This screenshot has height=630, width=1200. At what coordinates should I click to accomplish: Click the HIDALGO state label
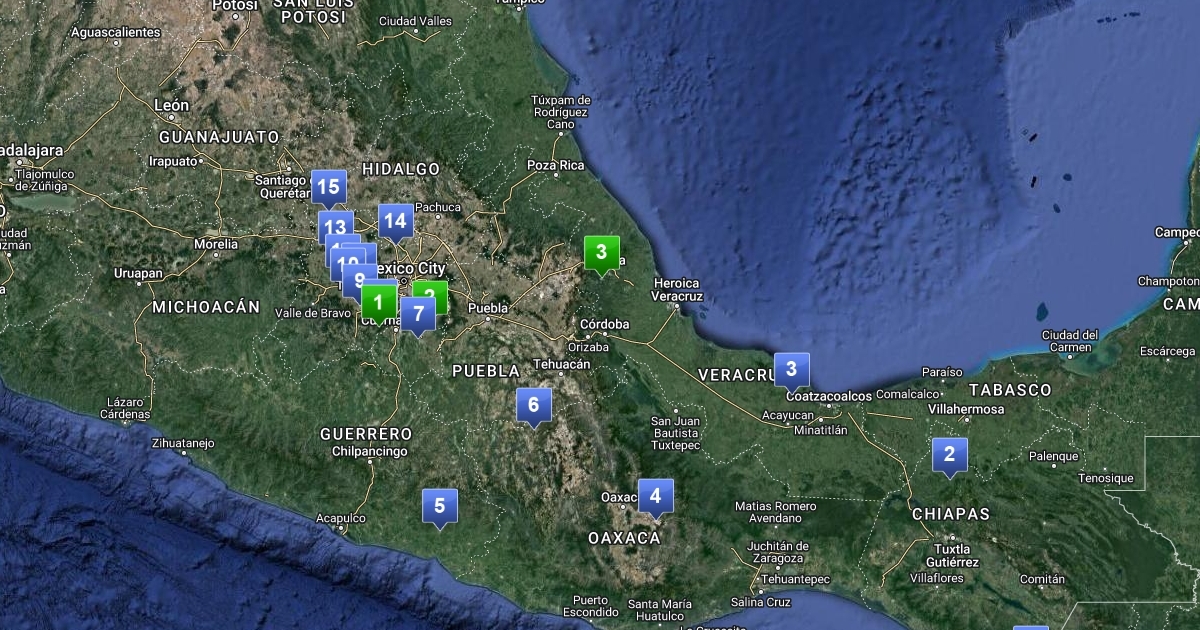click(401, 169)
